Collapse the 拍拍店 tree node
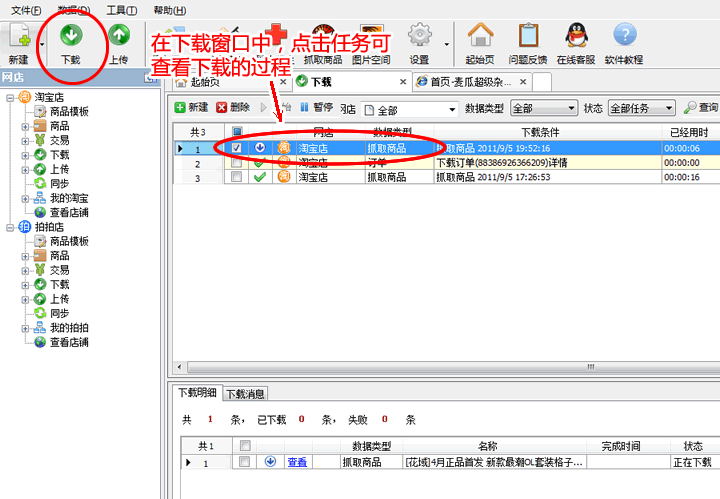 [10, 227]
